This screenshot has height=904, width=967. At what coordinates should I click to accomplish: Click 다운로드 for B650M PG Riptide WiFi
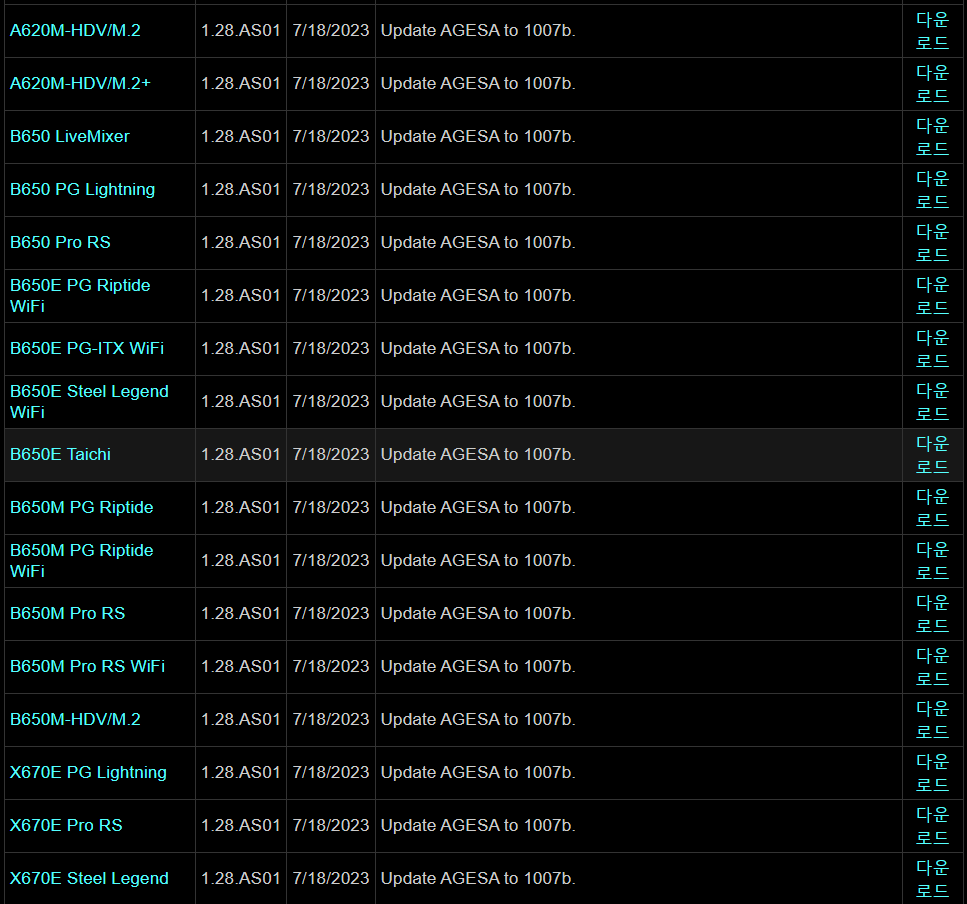pyautogui.click(x=932, y=561)
